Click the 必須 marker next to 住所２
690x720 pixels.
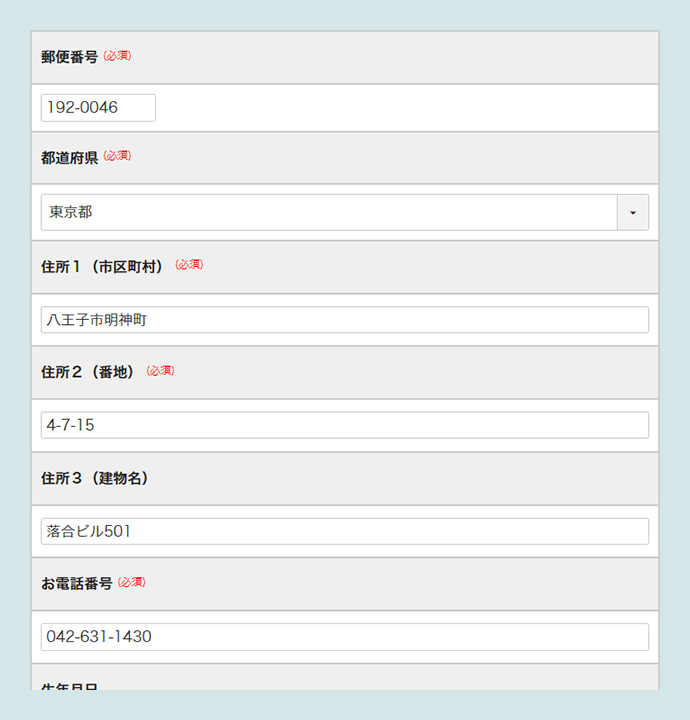[161, 371]
